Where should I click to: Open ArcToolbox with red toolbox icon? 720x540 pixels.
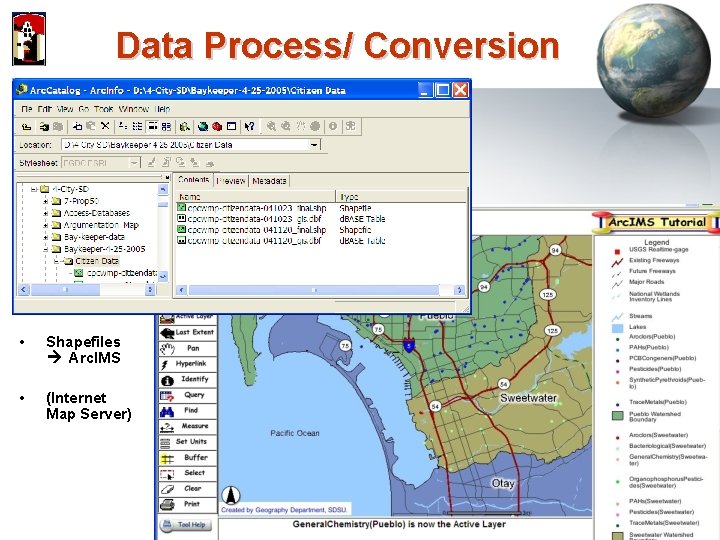click(217, 126)
